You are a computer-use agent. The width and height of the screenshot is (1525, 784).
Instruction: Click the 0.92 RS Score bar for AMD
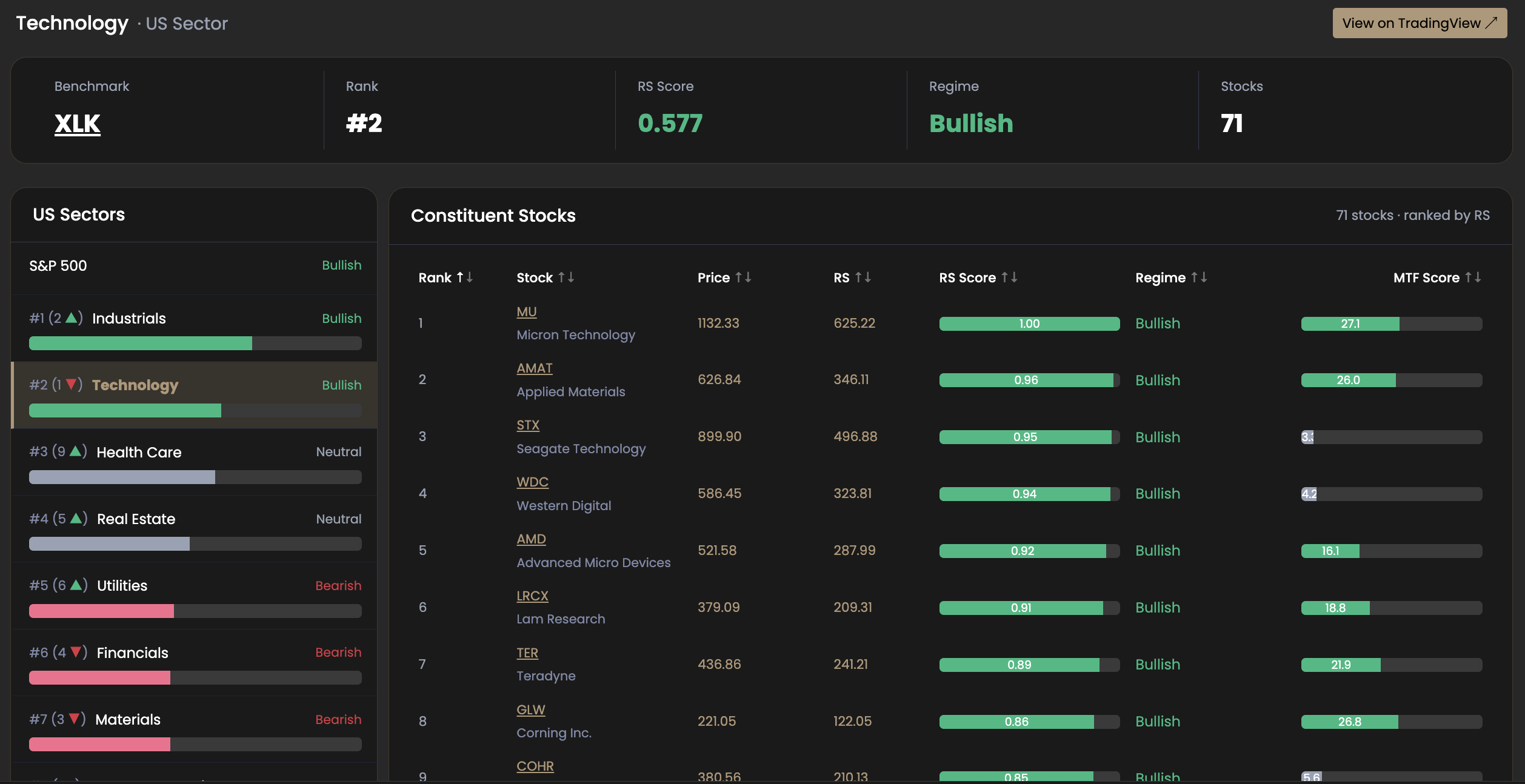(1029, 551)
